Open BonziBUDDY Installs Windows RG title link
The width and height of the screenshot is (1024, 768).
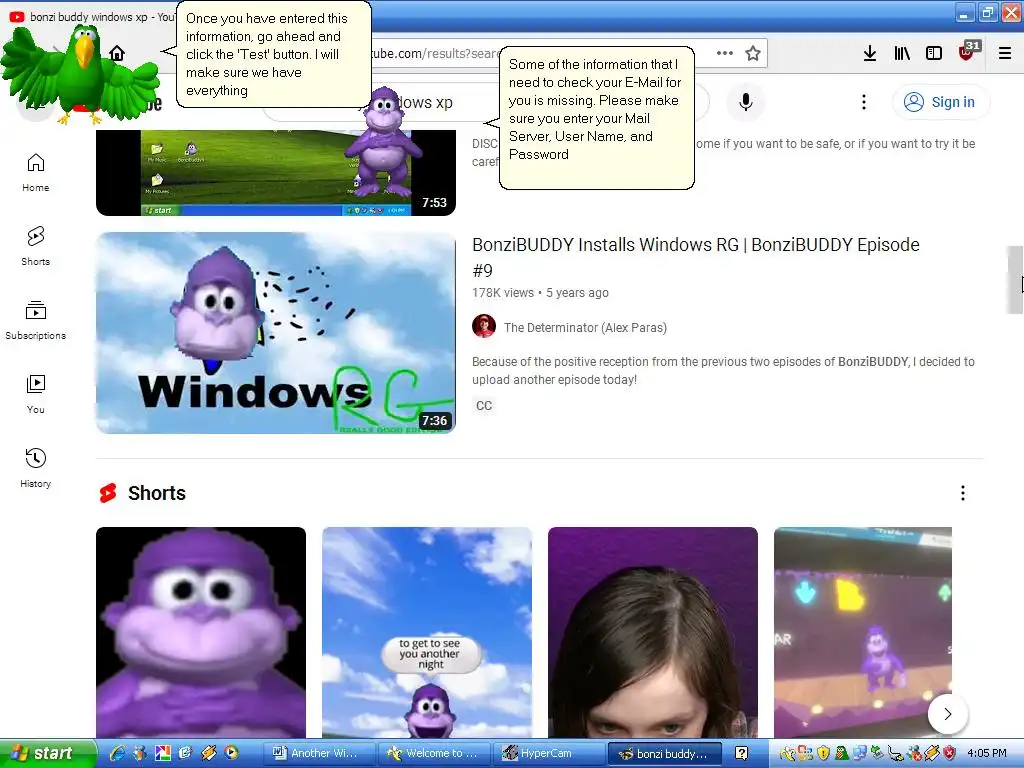pyautogui.click(x=696, y=257)
